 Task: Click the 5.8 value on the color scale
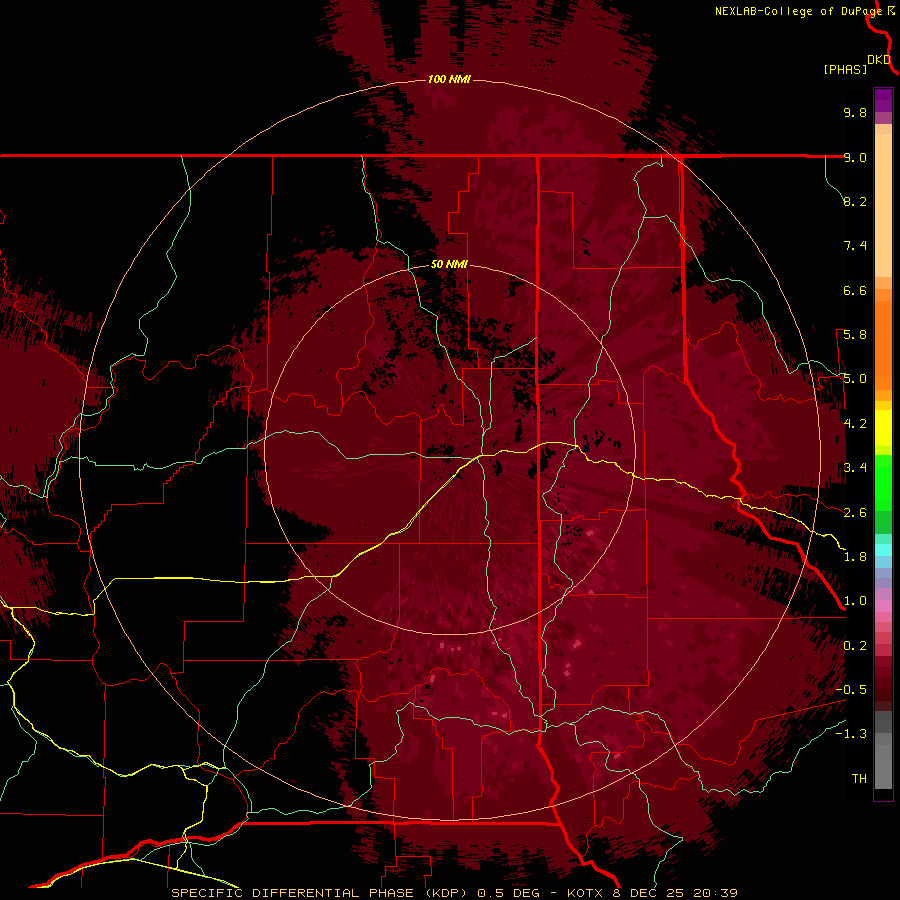[x=855, y=335]
